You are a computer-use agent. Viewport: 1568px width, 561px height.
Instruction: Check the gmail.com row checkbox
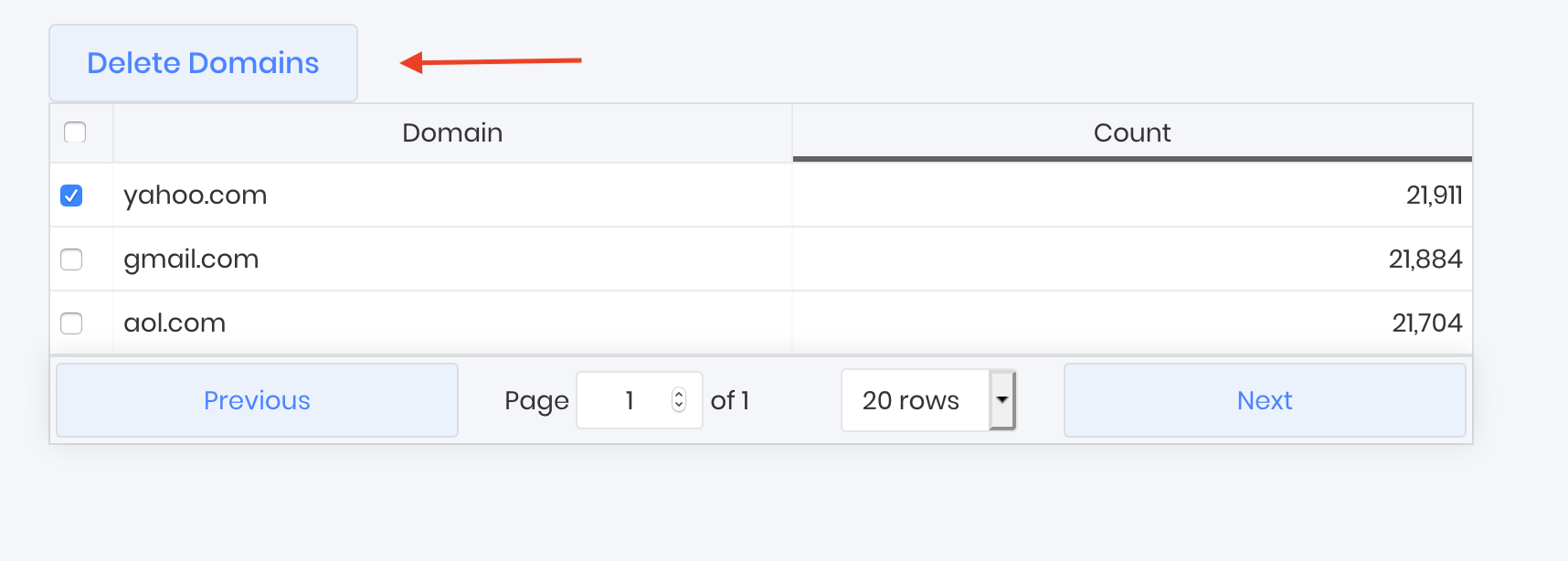(x=71, y=259)
